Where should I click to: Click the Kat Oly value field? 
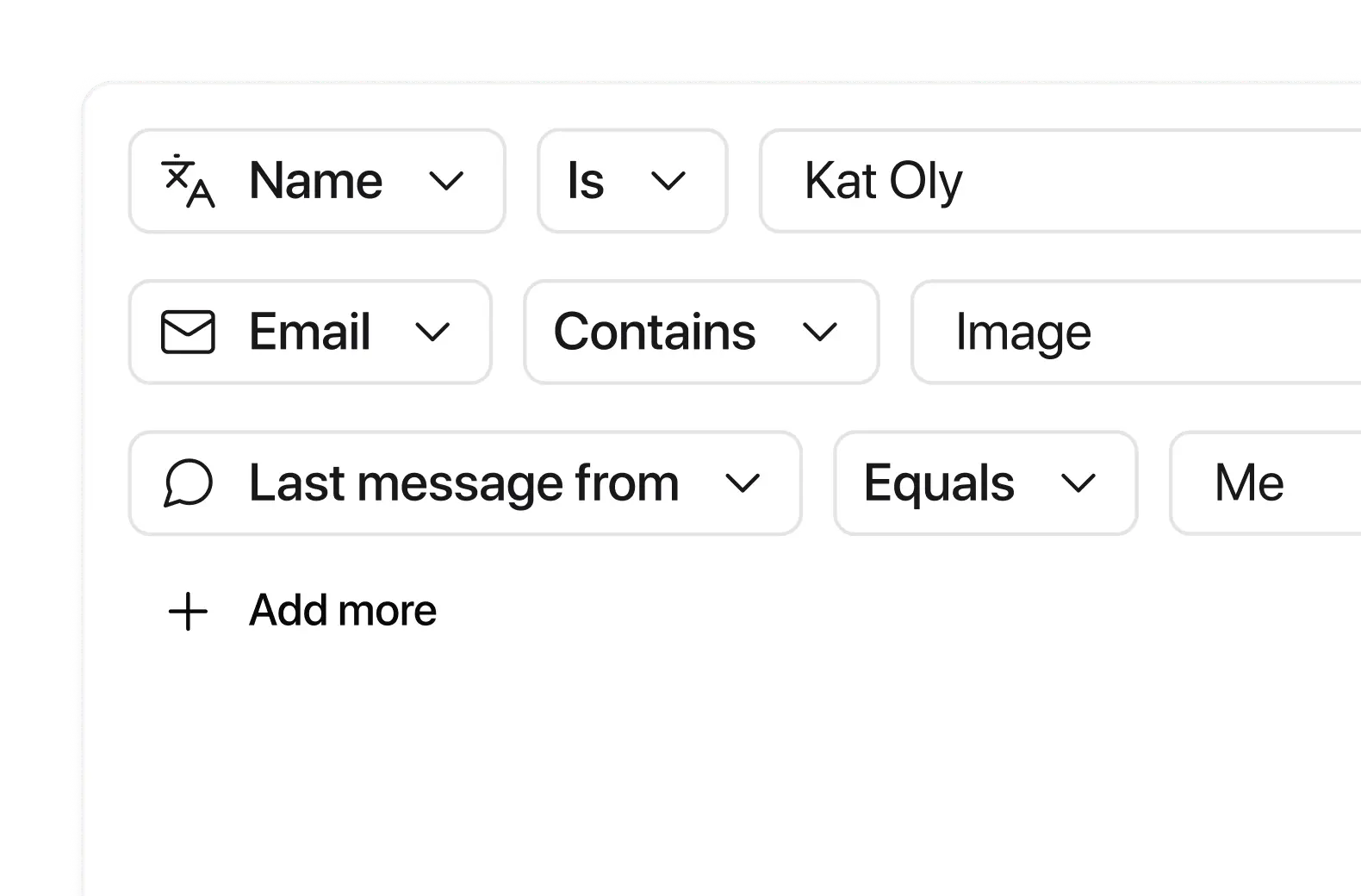pyautogui.click(x=1060, y=181)
